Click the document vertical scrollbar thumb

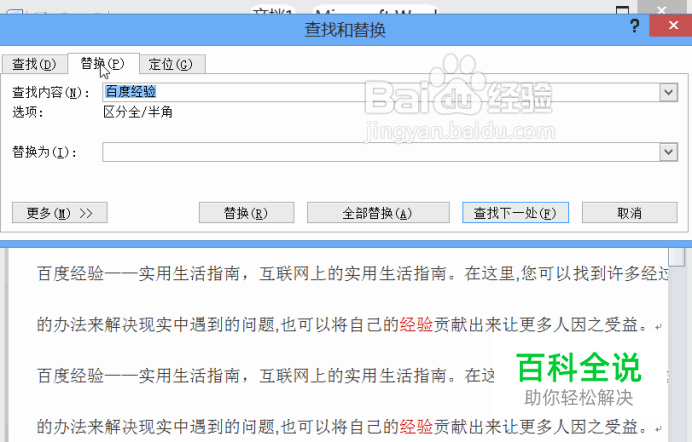(677, 257)
